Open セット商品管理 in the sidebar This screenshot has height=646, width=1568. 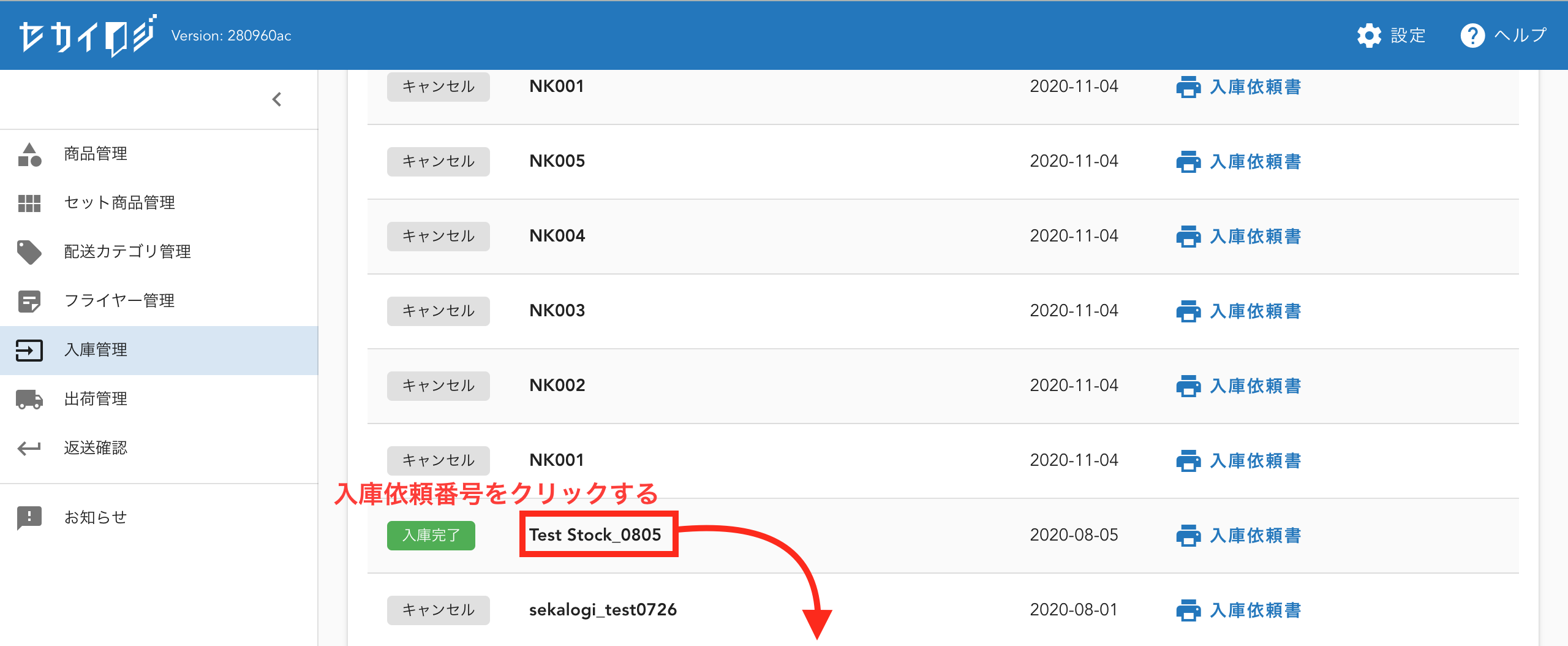(119, 203)
